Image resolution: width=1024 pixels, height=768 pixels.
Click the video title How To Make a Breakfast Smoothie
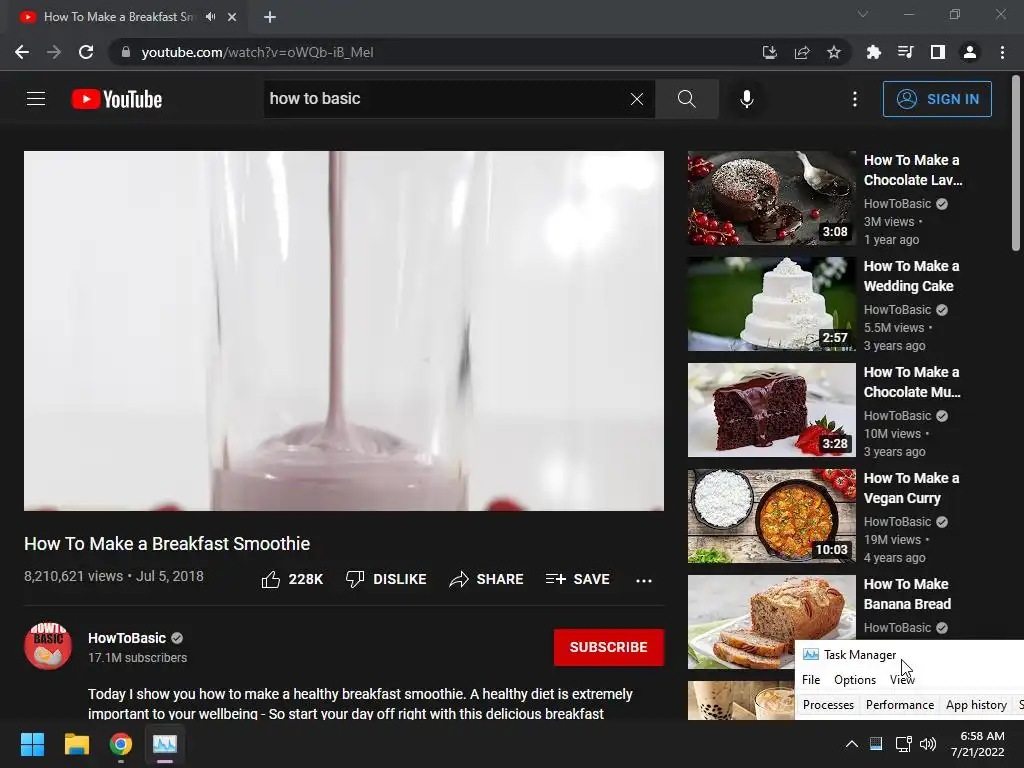[167, 543]
